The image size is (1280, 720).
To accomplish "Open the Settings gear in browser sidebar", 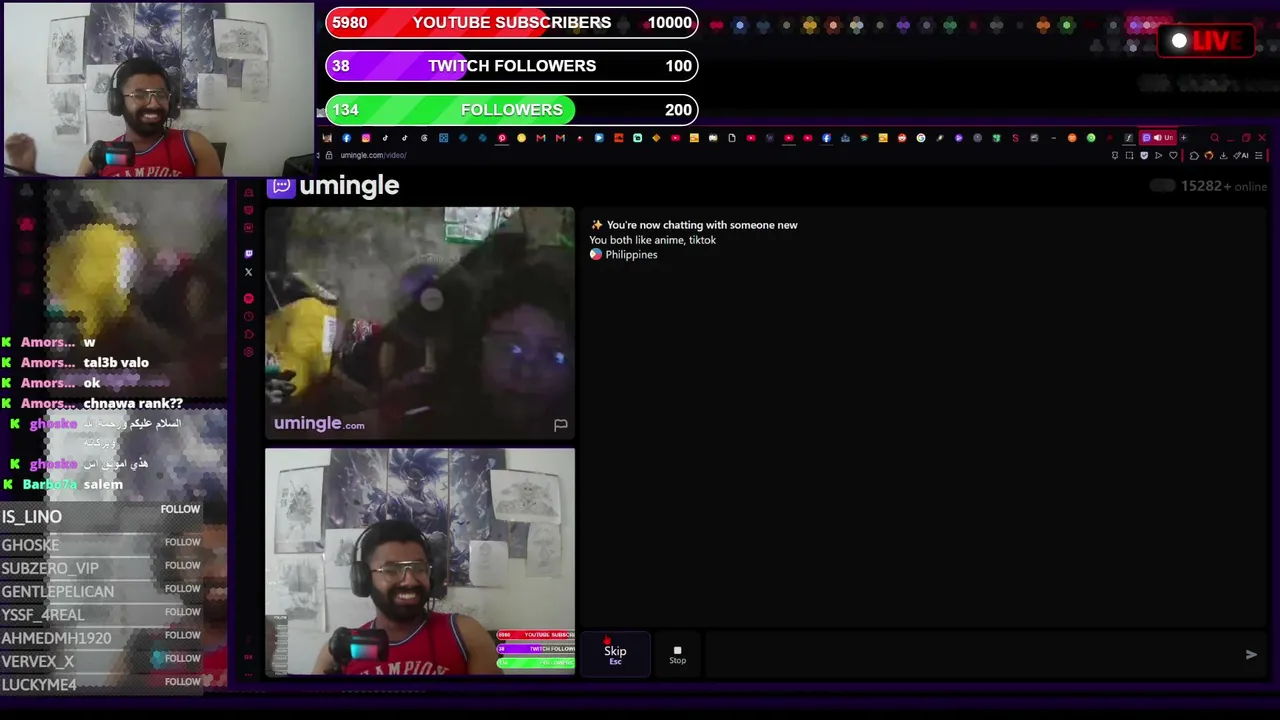I will [x=249, y=352].
